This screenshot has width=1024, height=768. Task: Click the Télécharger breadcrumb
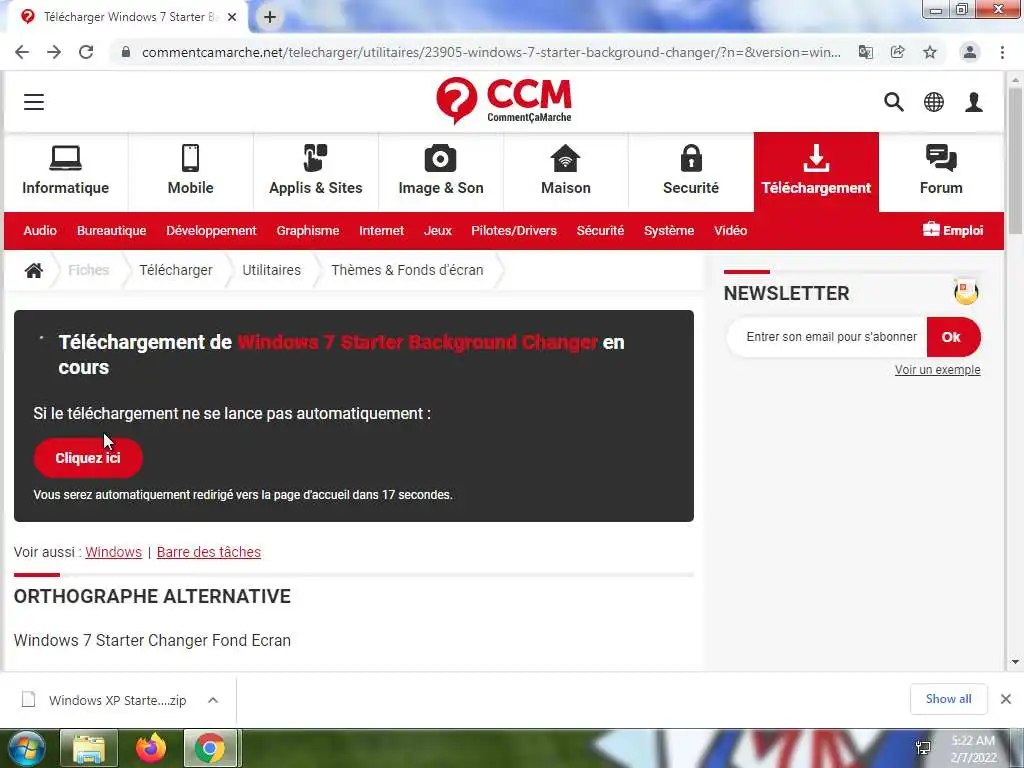(176, 270)
